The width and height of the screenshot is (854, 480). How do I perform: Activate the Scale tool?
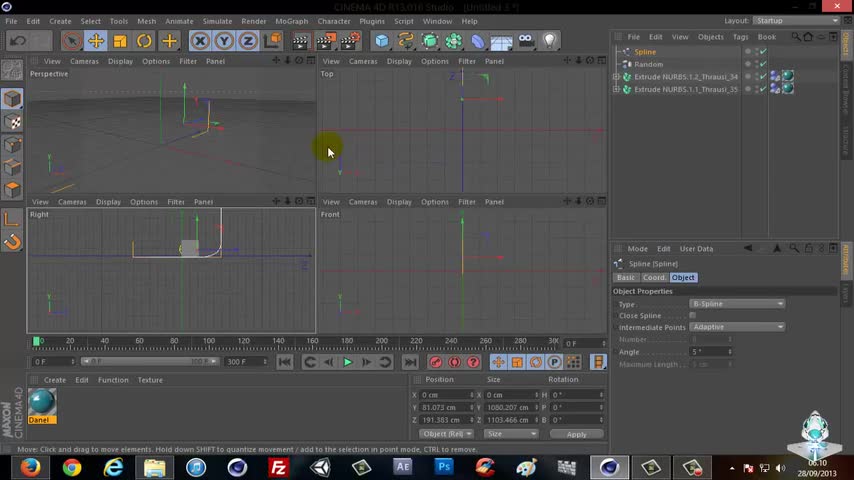coord(120,41)
